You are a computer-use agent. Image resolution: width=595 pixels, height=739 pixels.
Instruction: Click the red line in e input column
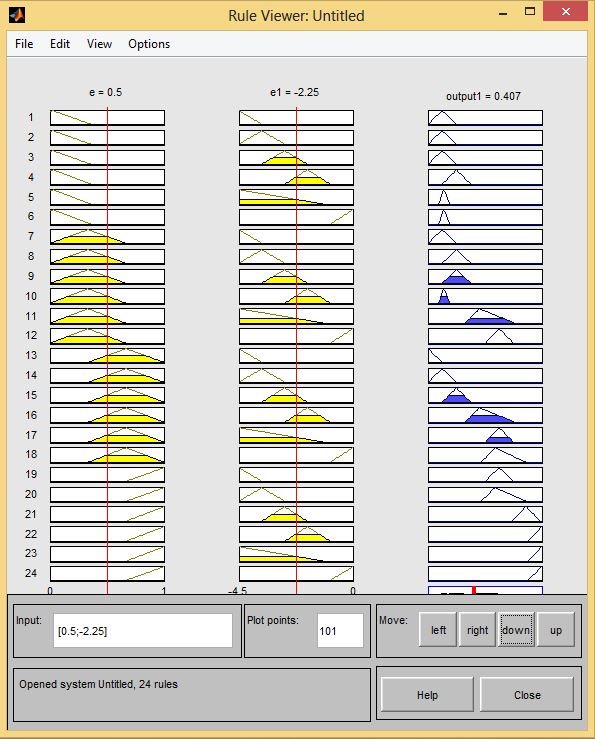(x=107, y=350)
